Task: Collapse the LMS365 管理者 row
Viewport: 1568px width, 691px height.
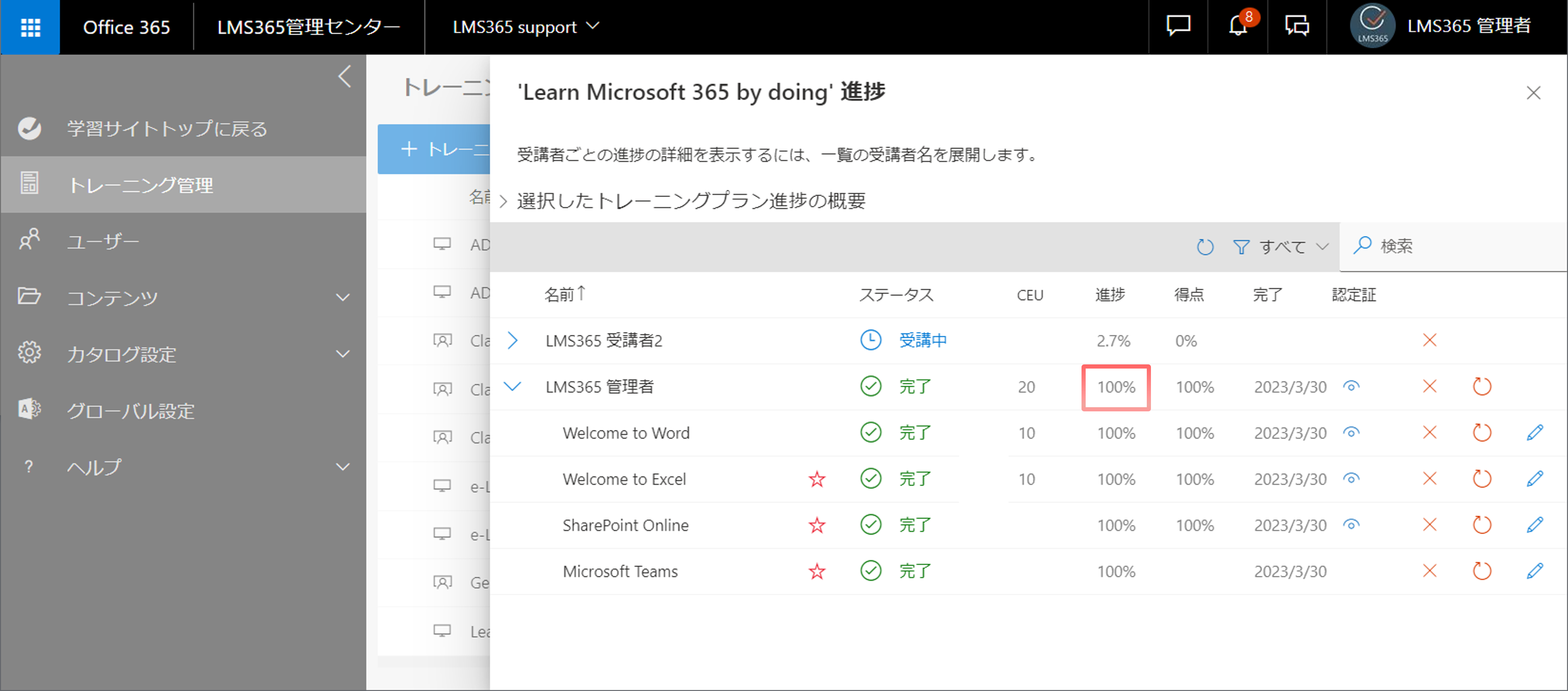Action: tap(513, 386)
